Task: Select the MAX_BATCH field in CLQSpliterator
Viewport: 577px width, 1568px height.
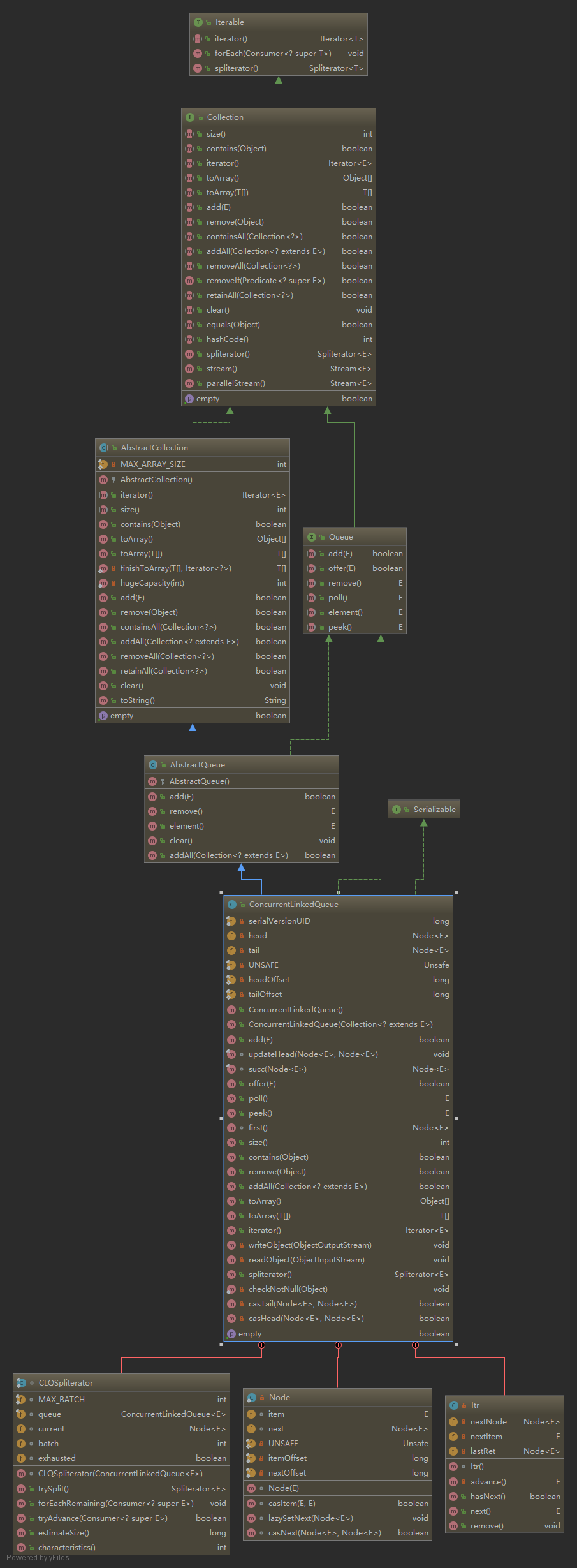Action: (61, 1400)
